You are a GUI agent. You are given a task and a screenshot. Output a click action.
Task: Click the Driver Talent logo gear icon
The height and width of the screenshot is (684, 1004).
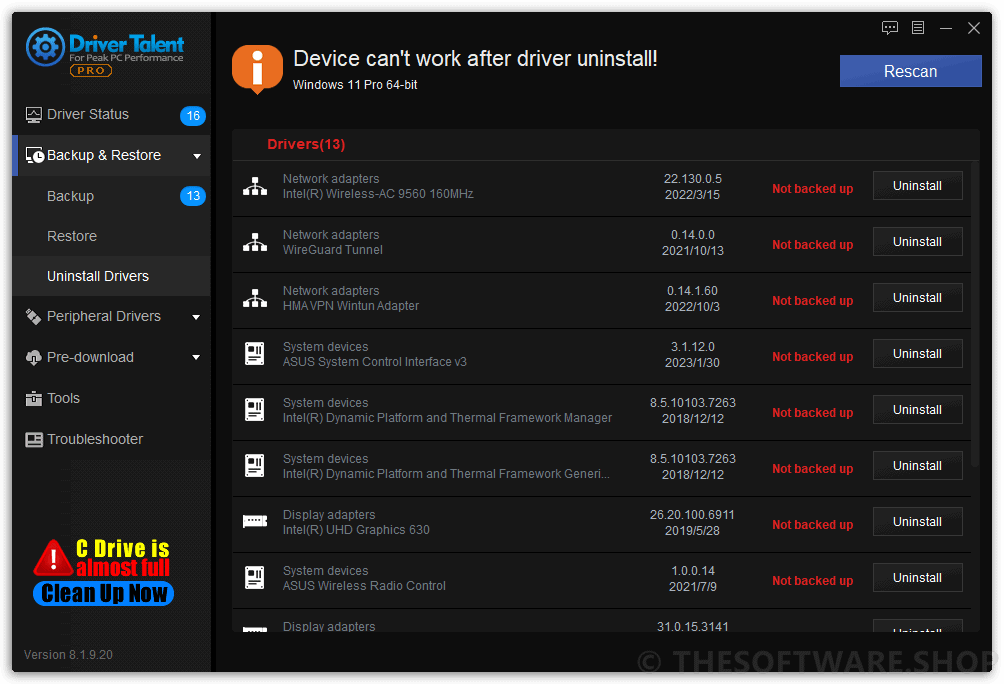point(45,47)
